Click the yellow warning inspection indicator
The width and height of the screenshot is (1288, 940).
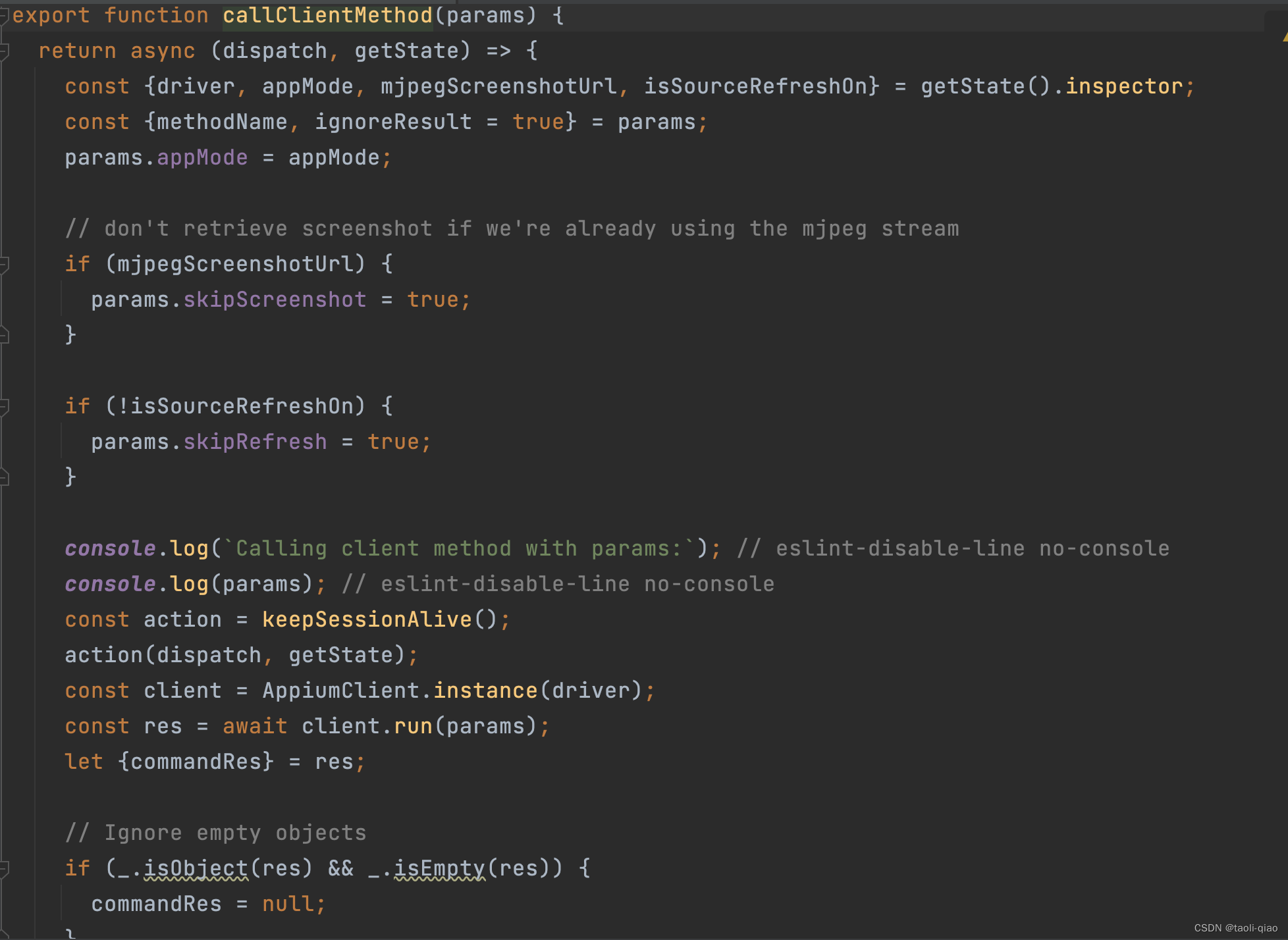pos(1284,38)
